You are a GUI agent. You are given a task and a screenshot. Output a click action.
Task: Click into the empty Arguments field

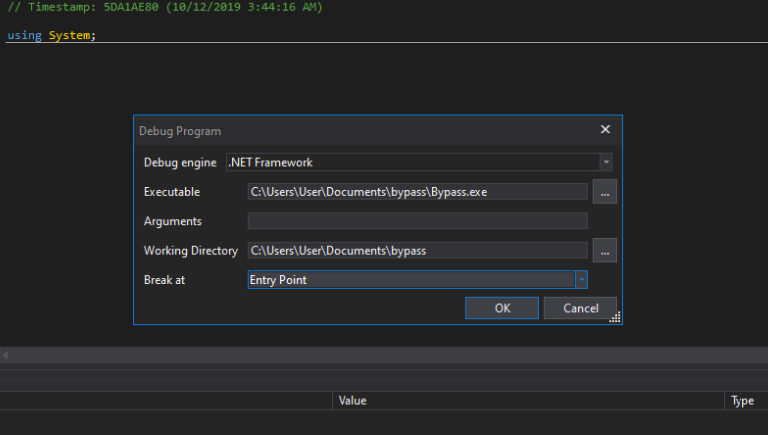[417, 221]
